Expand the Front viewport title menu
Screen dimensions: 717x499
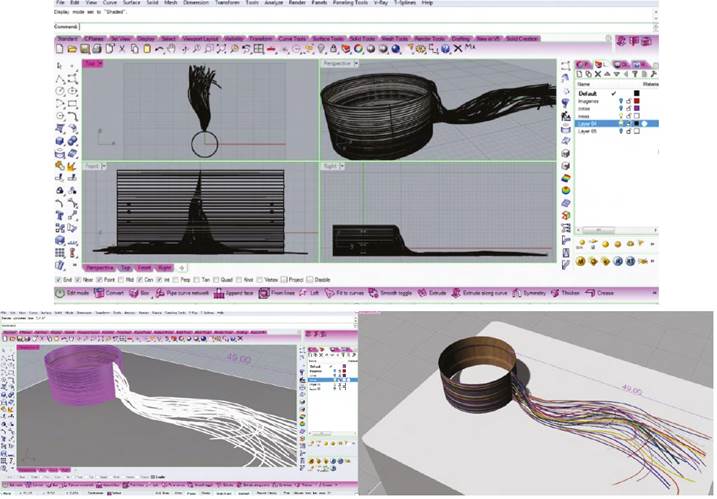(x=93, y=166)
